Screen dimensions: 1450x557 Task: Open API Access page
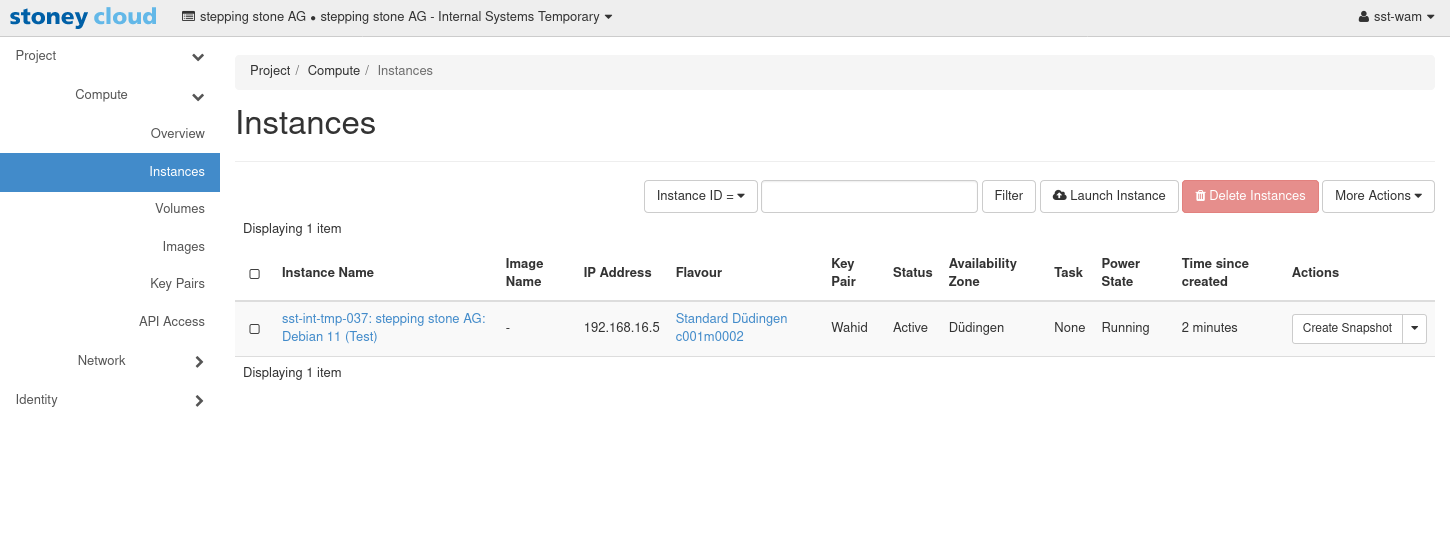click(171, 322)
